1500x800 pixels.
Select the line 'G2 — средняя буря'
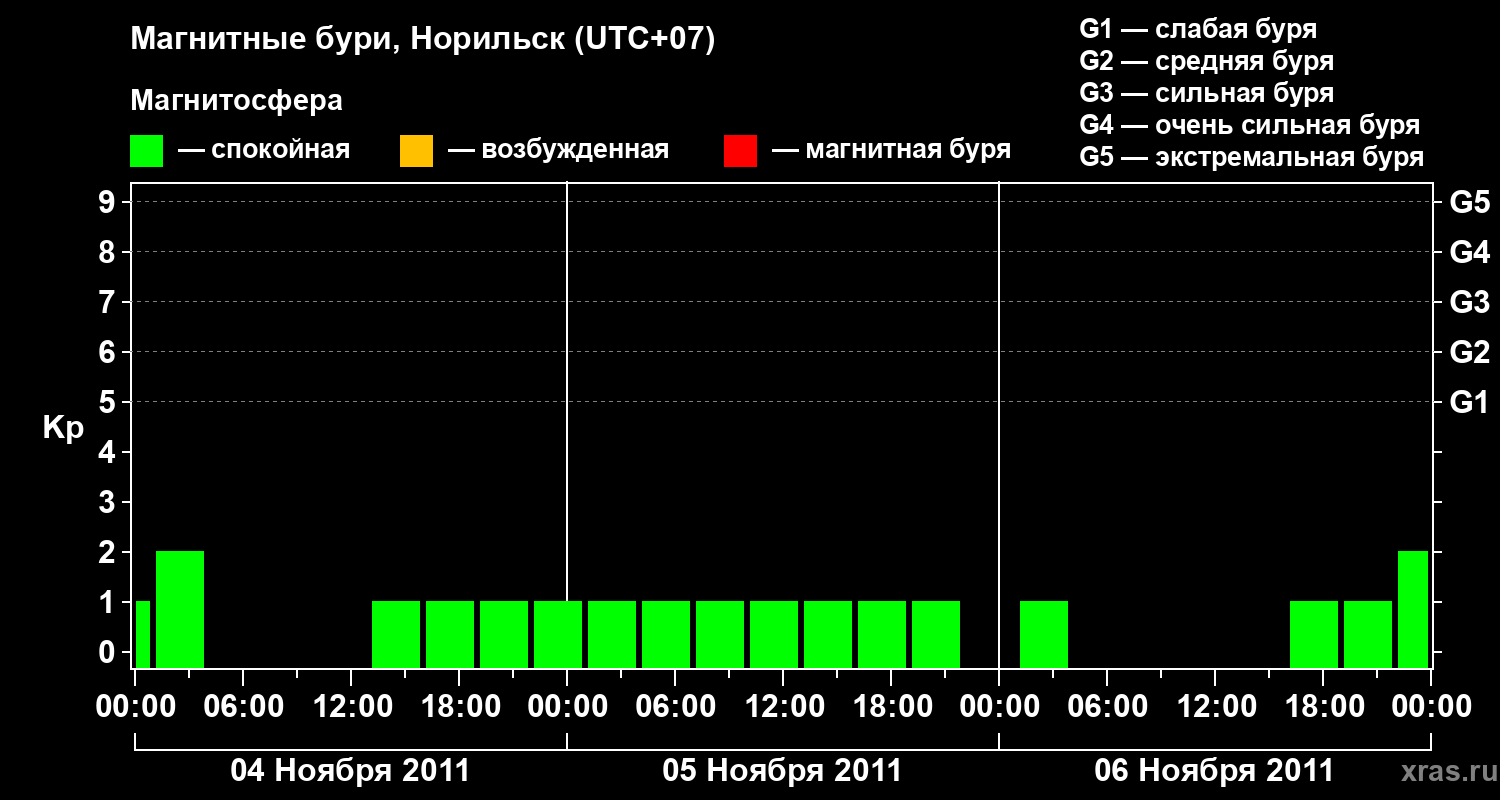pyautogui.click(x=1207, y=61)
